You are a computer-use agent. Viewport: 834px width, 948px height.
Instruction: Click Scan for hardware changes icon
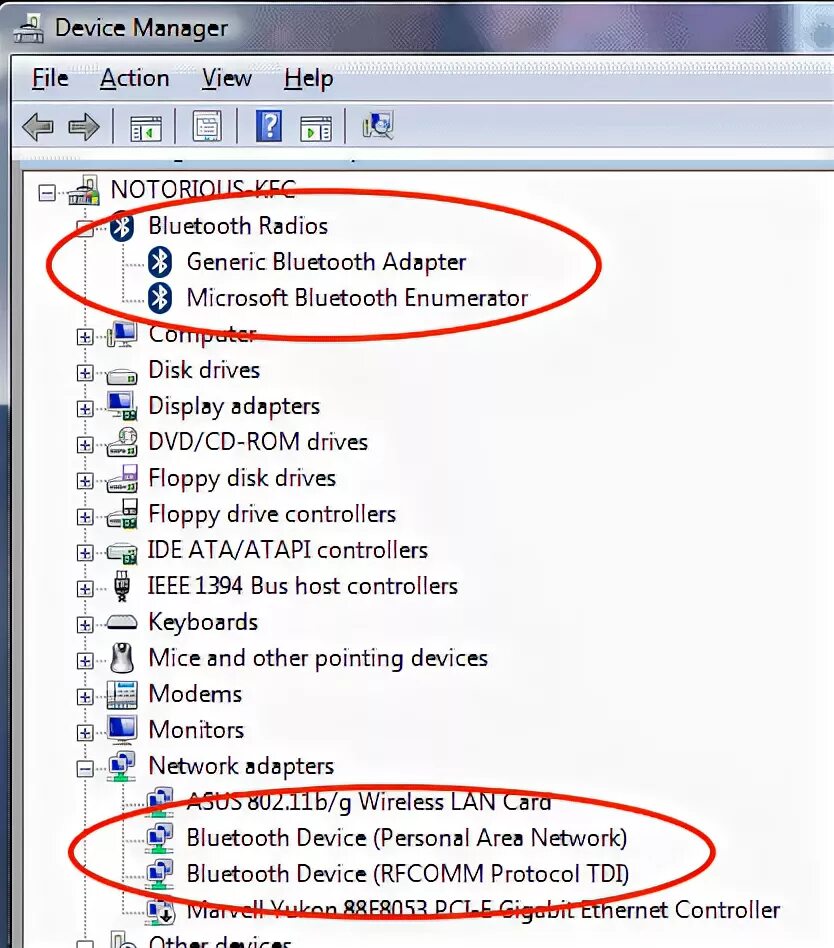378,125
